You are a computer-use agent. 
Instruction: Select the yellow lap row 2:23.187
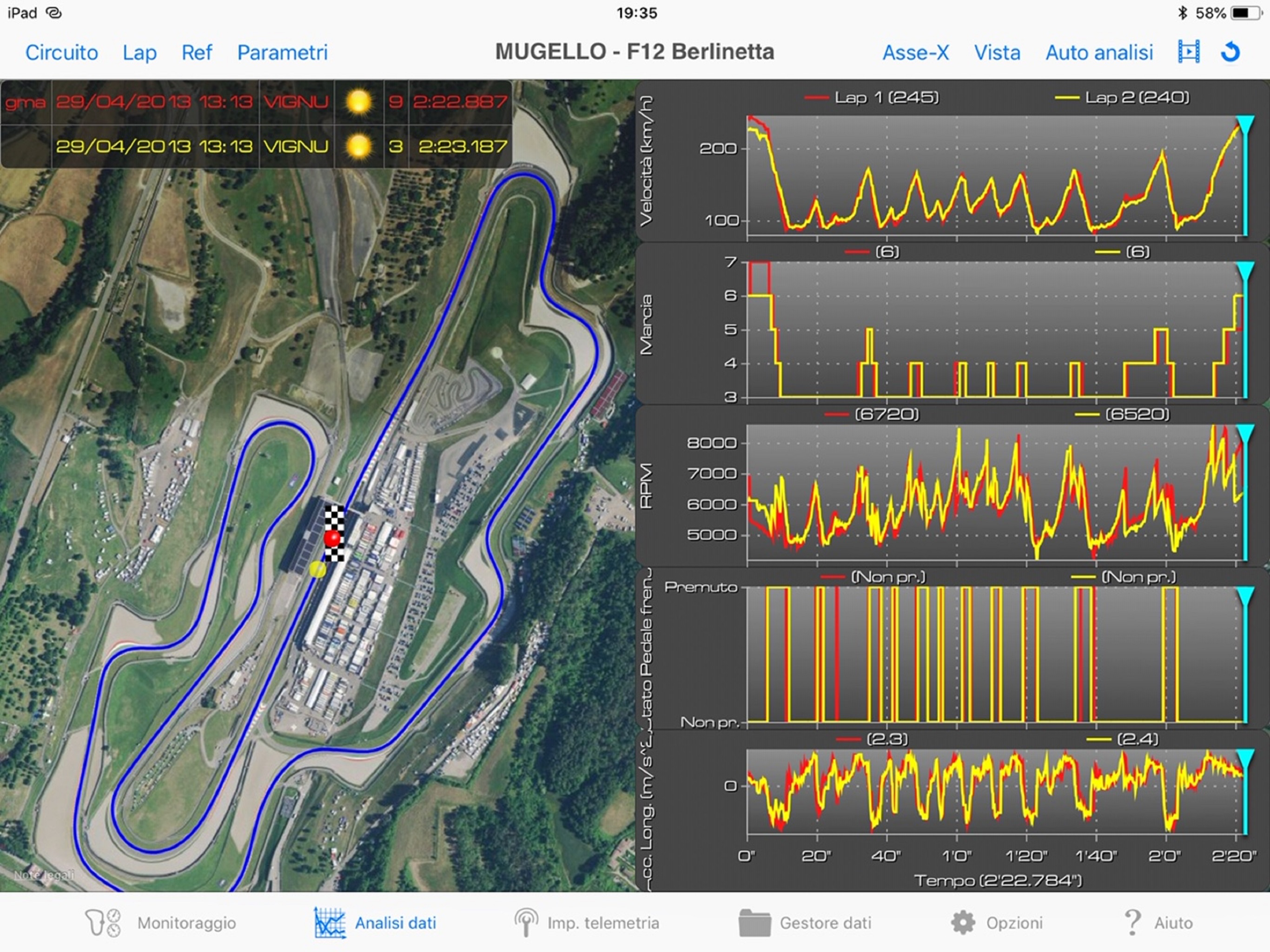coord(256,146)
